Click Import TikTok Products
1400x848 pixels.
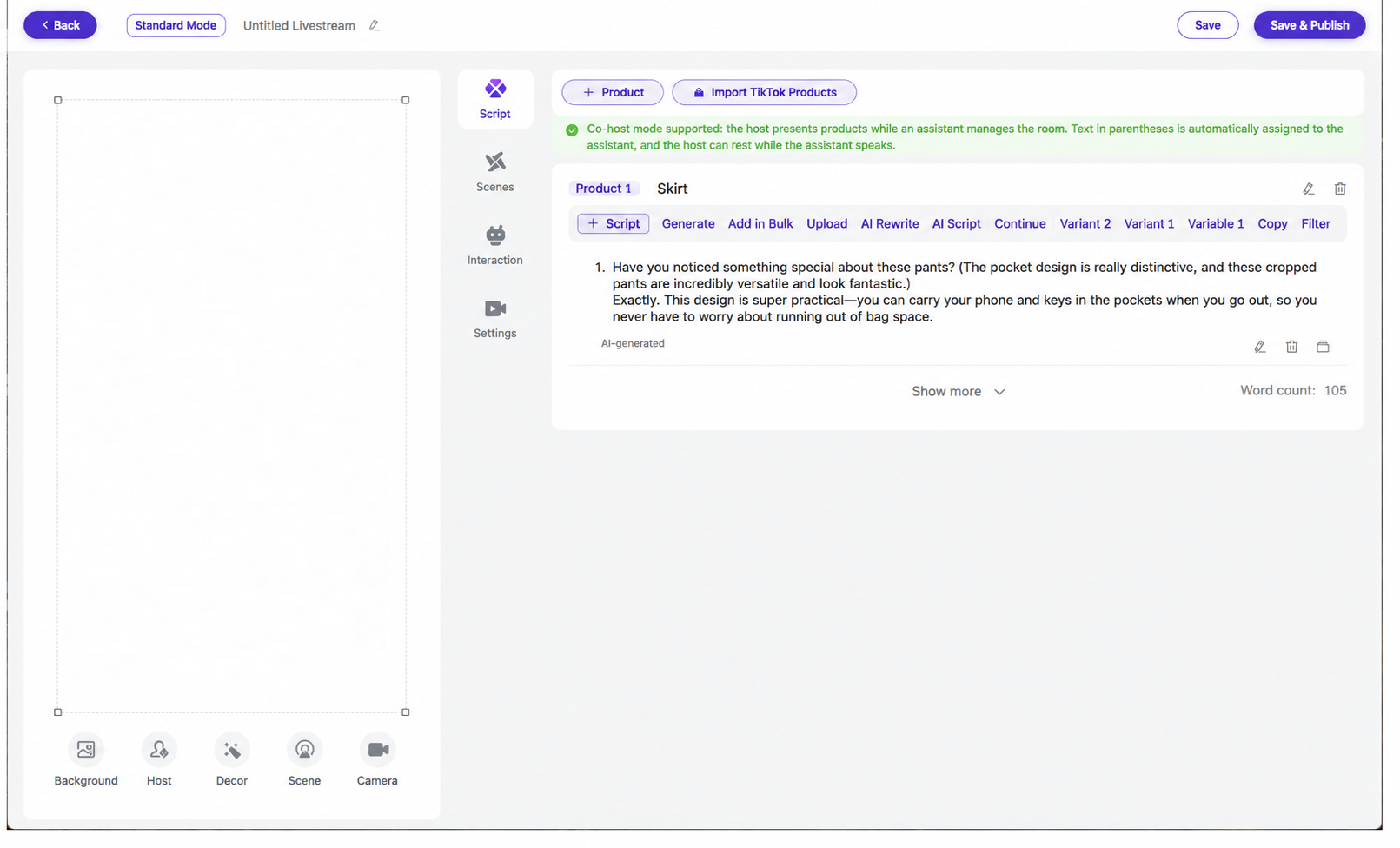[x=764, y=92]
